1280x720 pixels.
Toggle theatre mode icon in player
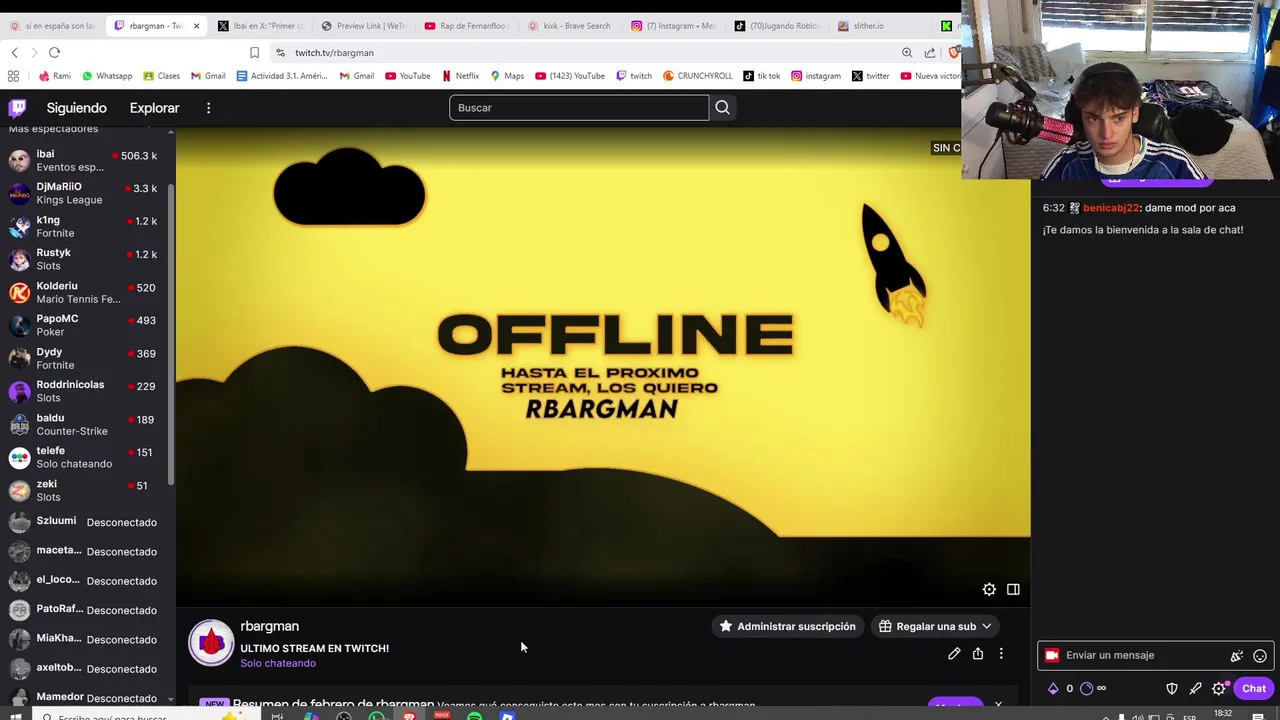click(1013, 589)
